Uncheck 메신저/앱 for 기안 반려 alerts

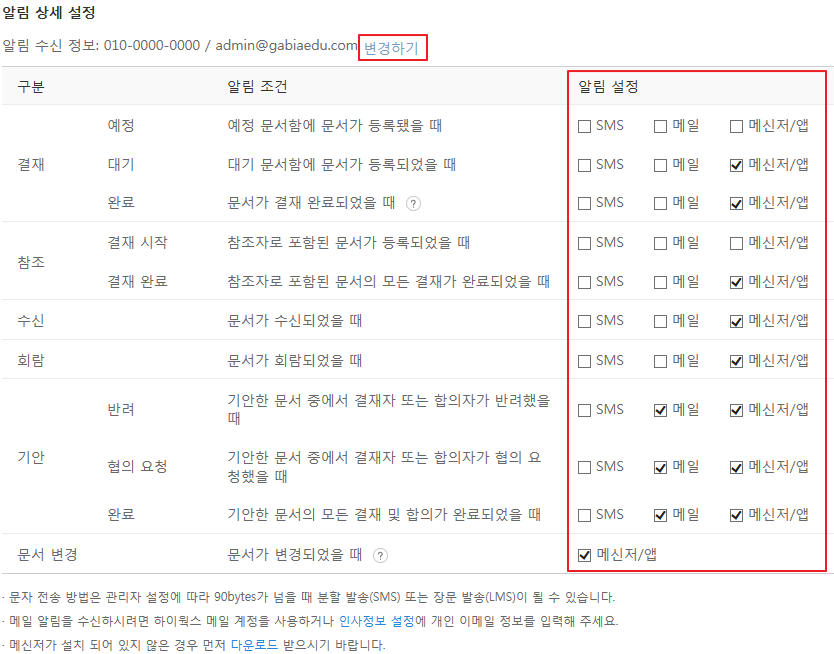(x=737, y=409)
